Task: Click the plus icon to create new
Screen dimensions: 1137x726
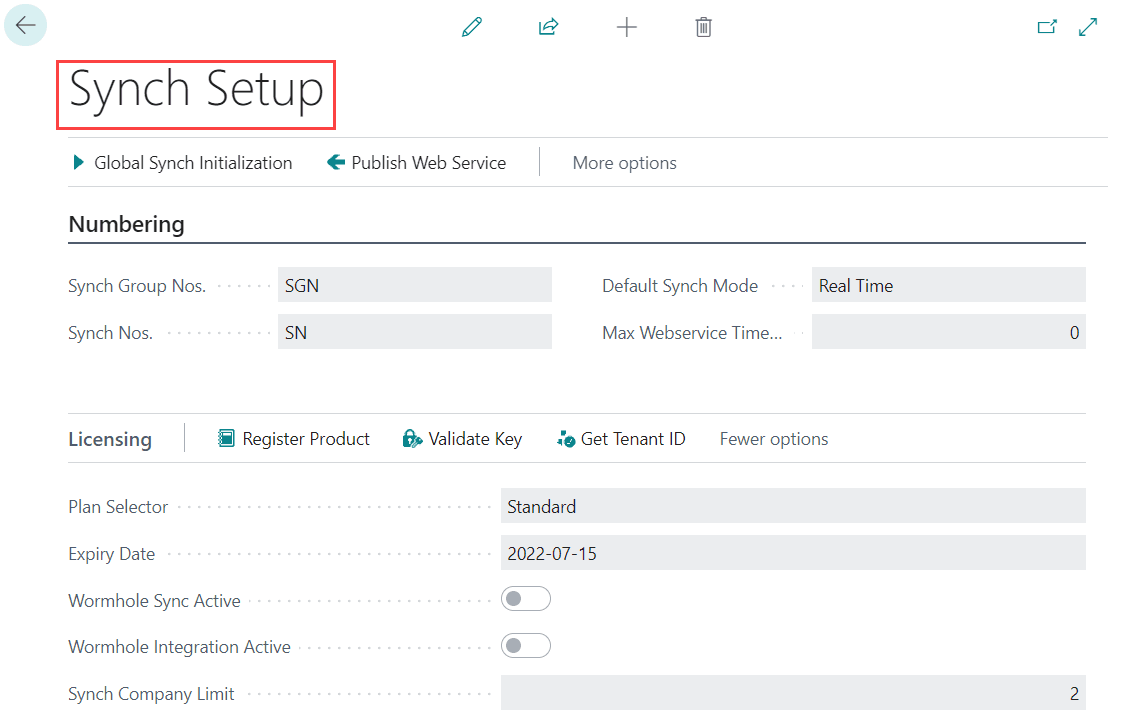Action: (627, 27)
